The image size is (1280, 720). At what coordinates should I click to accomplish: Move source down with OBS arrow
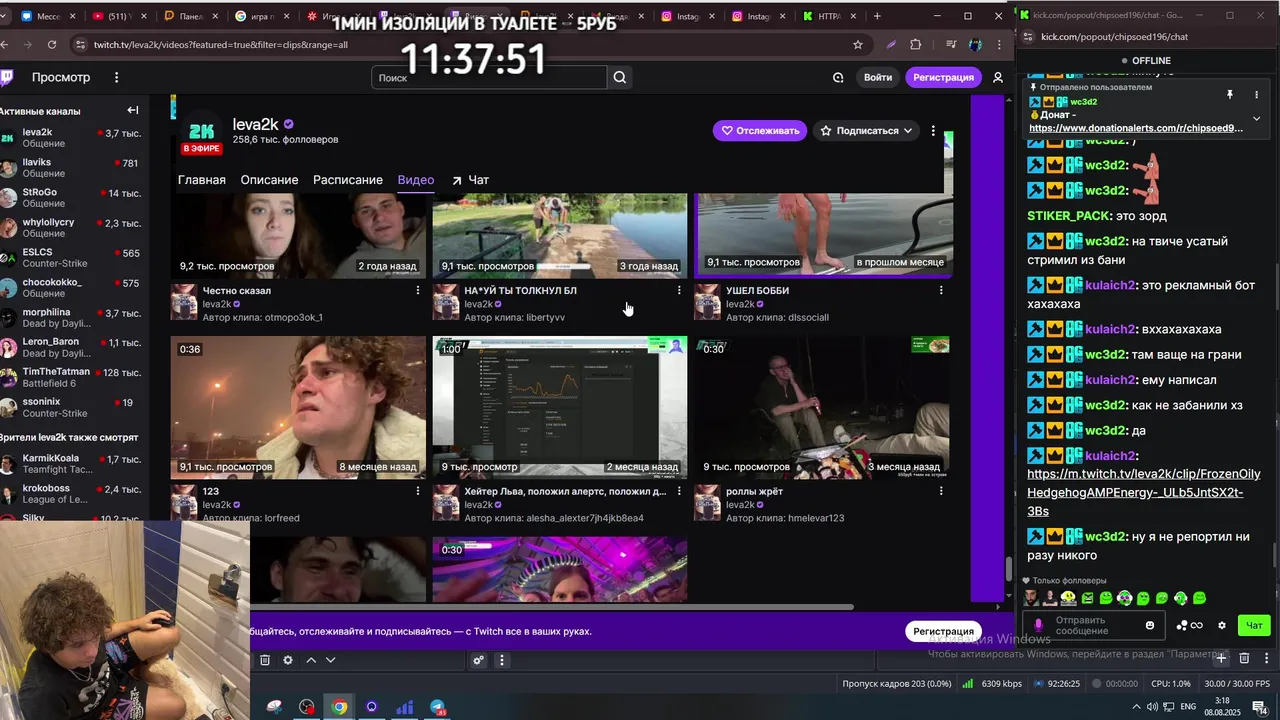click(330, 660)
